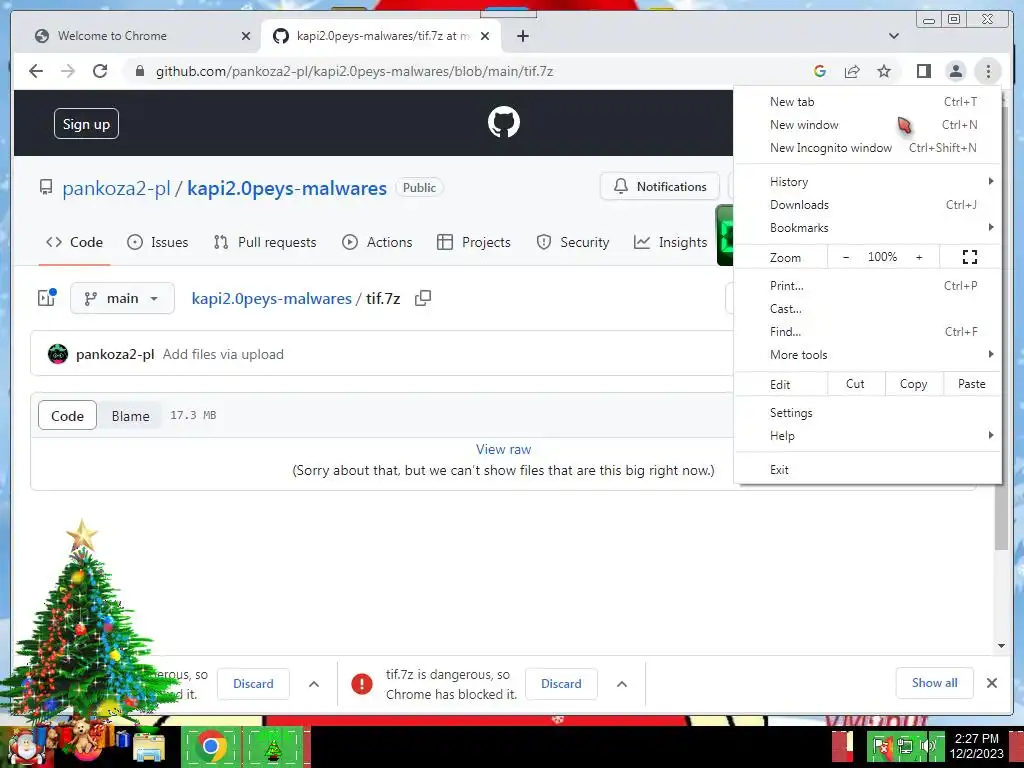Open the side panel icon

(x=923, y=71)
